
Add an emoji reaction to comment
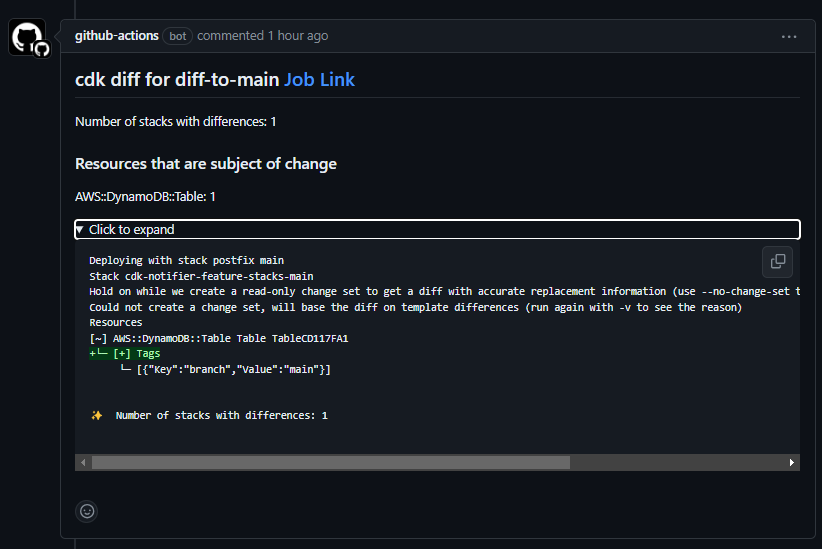[x=87, y=511]
